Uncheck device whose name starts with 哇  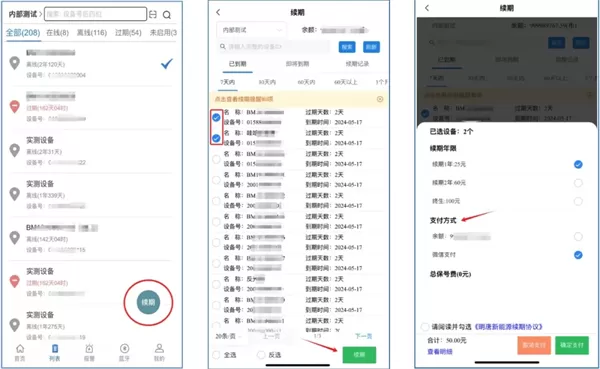click(216, 138)
